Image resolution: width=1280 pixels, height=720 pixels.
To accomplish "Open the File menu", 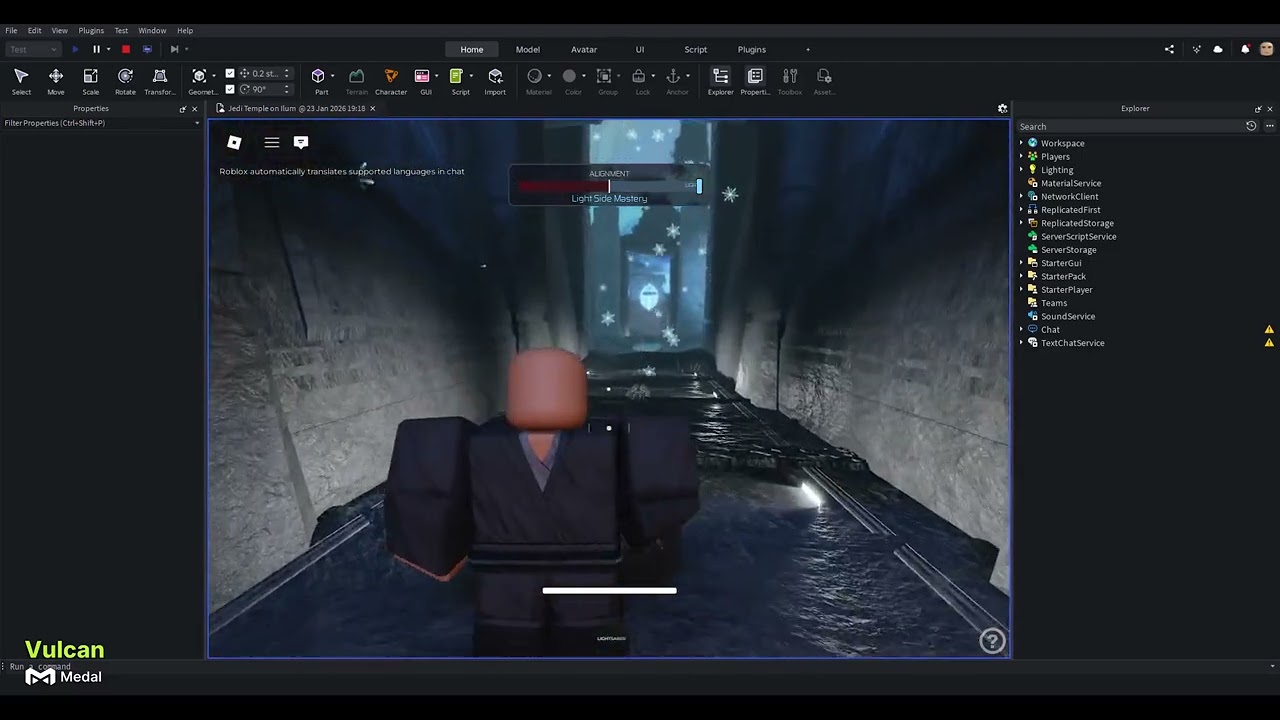I will click(x=11, y=30).
